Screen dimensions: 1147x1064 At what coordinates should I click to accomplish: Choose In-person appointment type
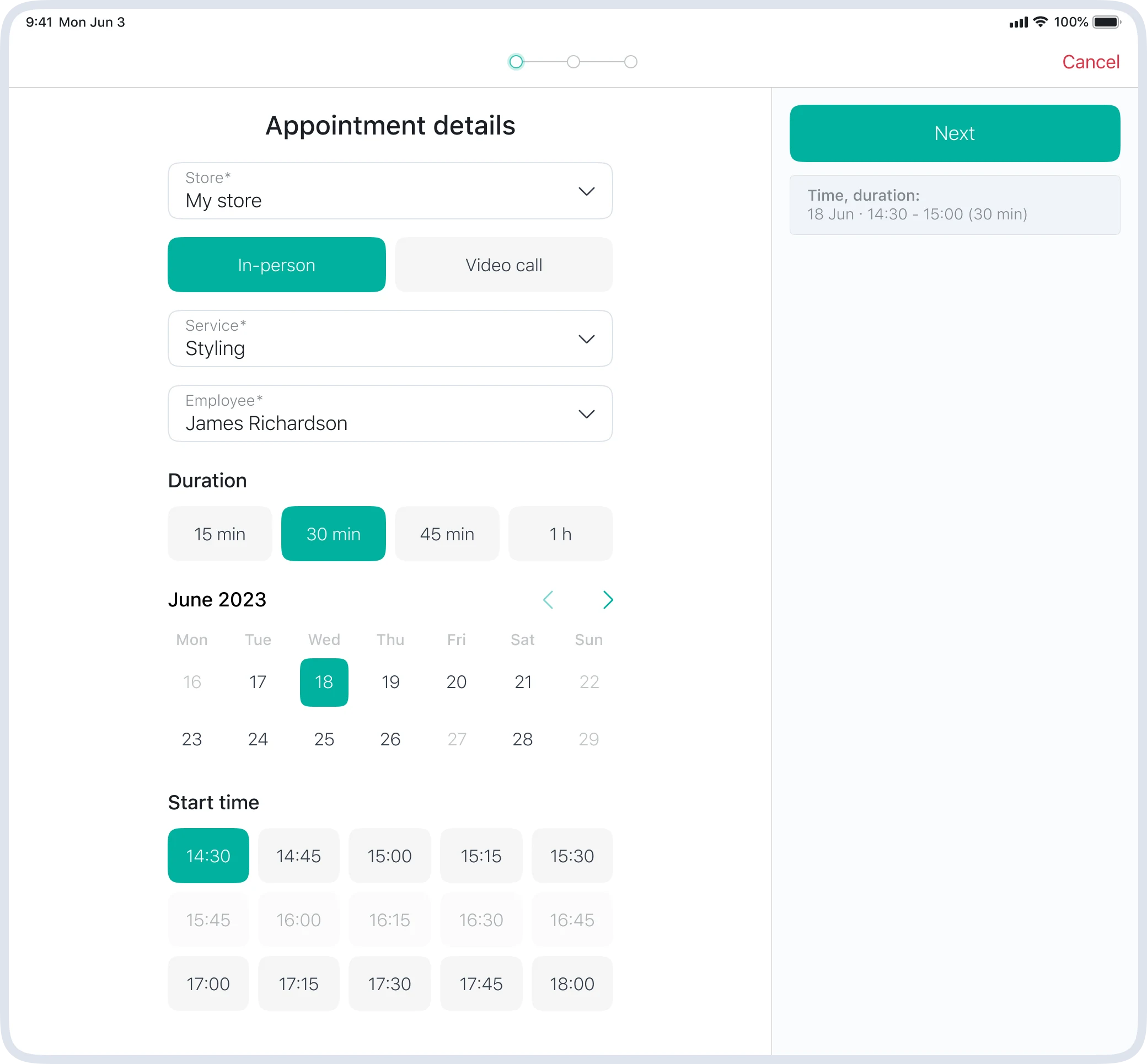pos(276,265)
